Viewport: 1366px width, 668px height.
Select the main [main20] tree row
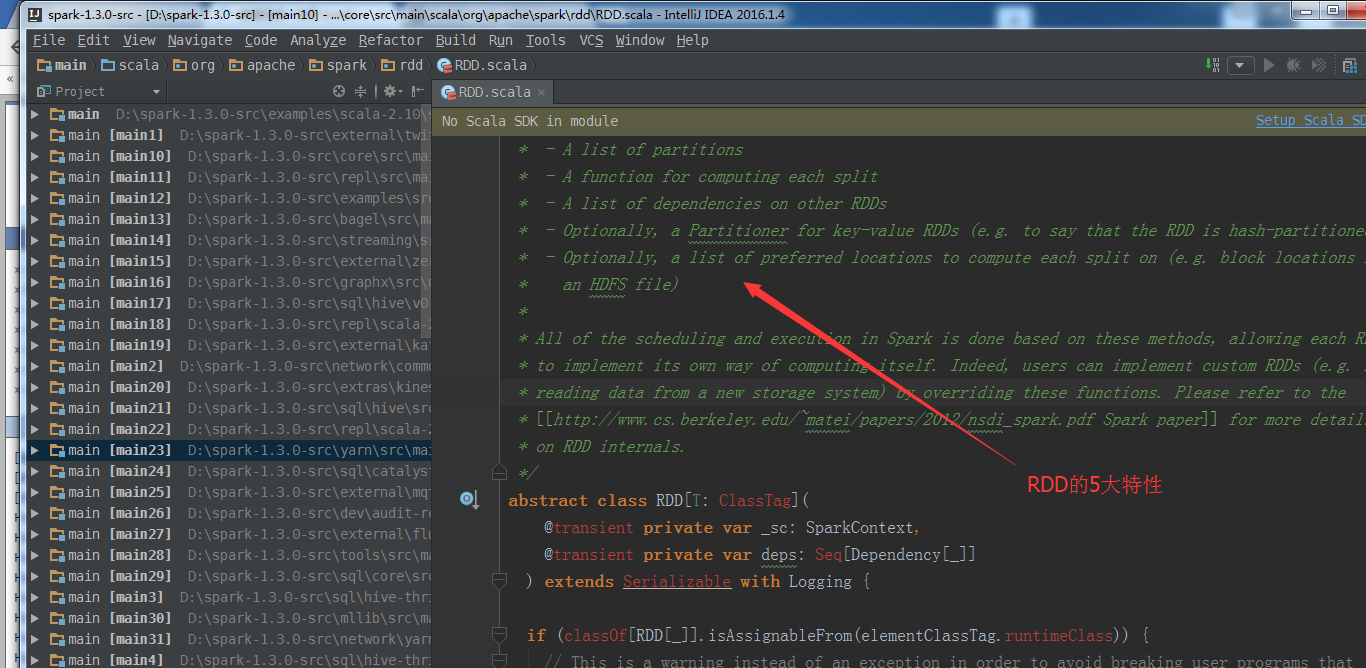tap(229, 387)
